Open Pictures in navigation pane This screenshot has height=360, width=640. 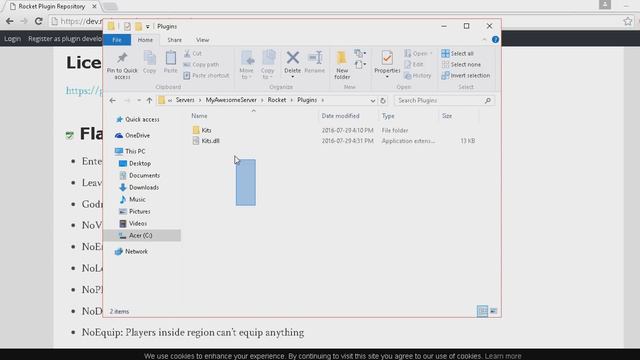coord(135,211)
